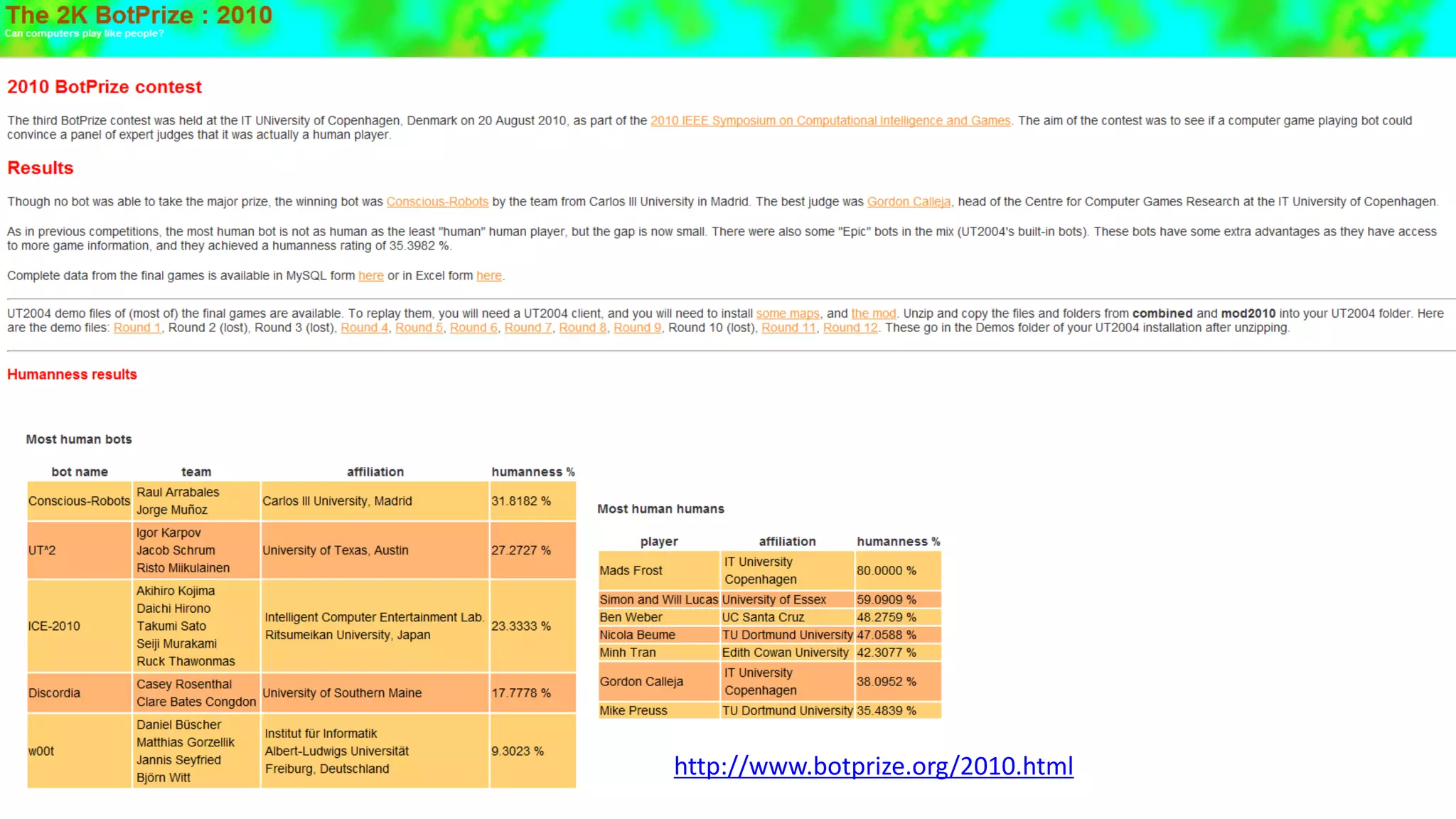
Task: Click 'Carlos III University, Madrid' affiliation cell
Action: (375, 501)
